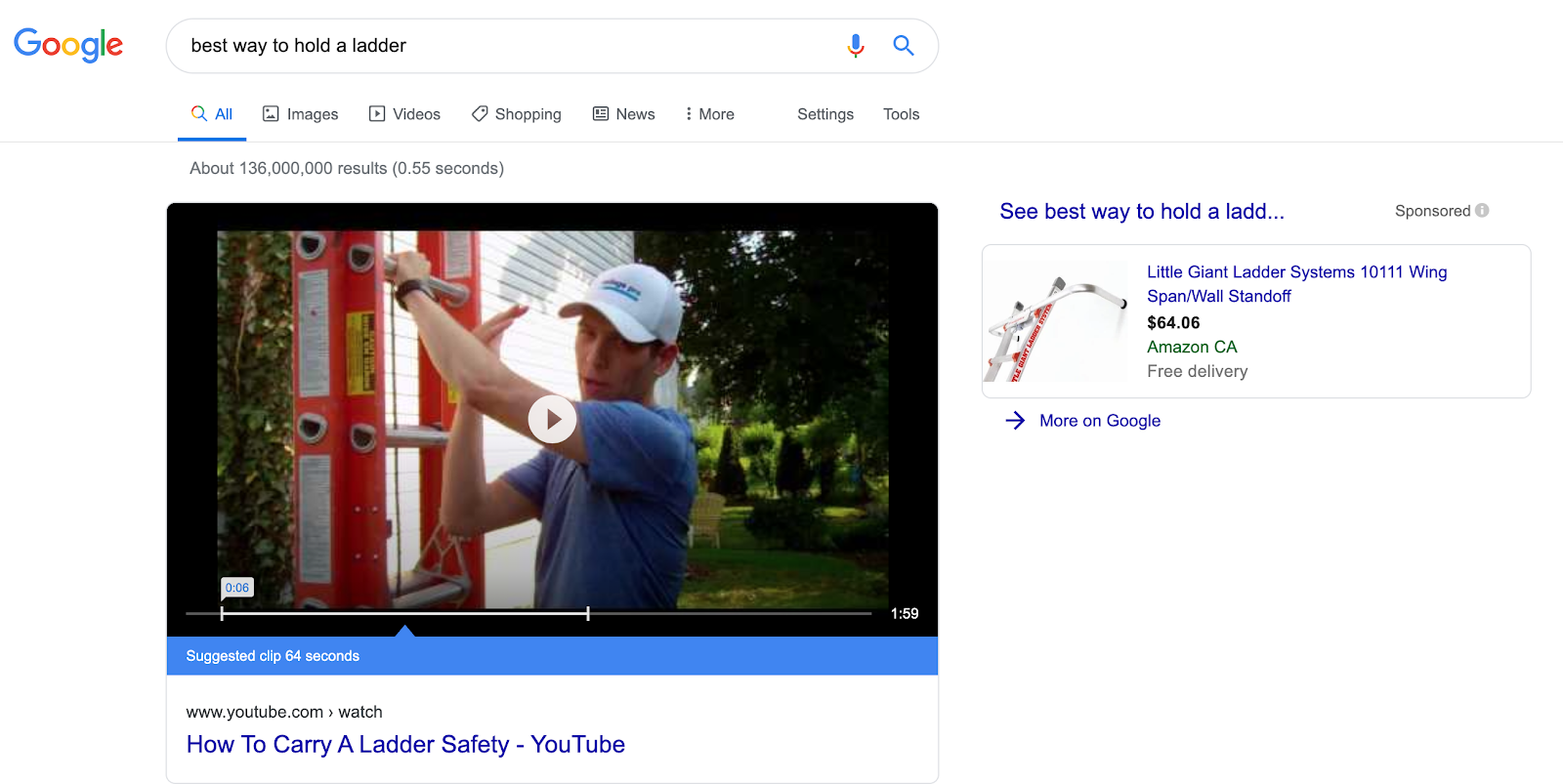
Task: Activate voice search with the microphone icon
Action: (855, 45)
